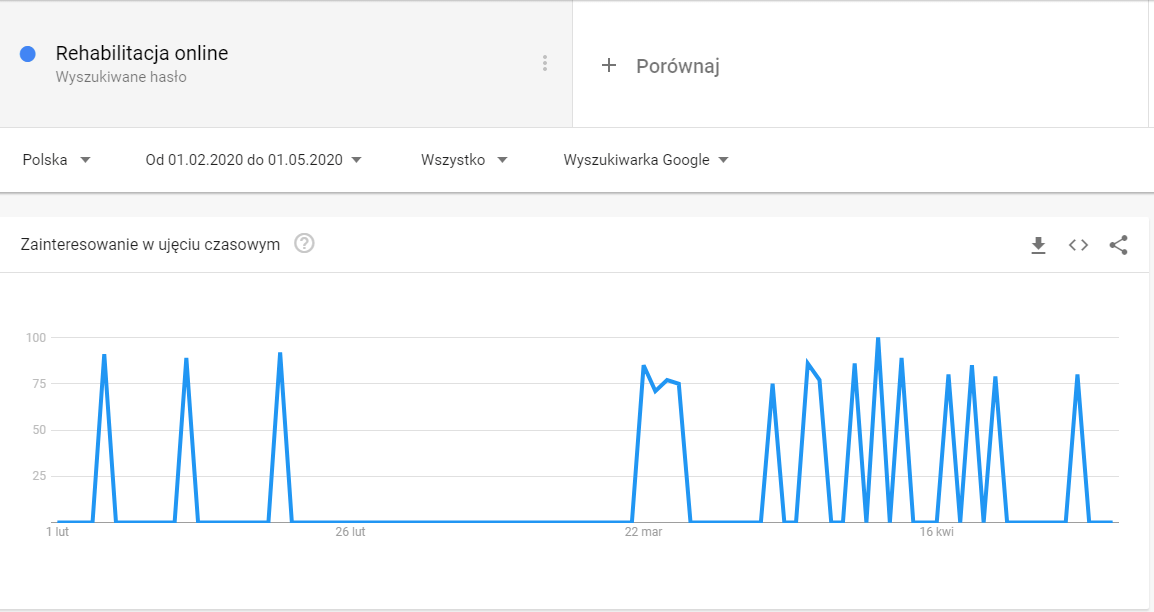Click the 22 mar label on the timeline
1154x612 pixels.
point(643,532)
